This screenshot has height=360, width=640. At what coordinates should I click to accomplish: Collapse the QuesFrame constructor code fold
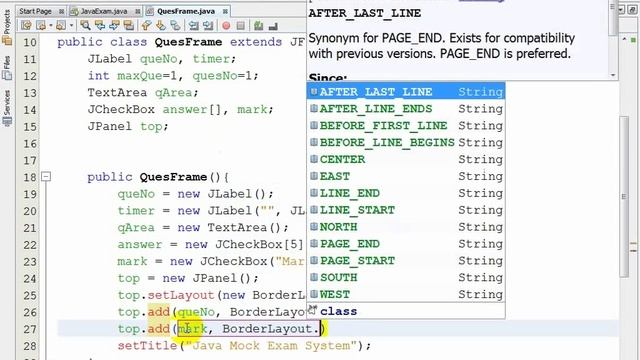46,177
